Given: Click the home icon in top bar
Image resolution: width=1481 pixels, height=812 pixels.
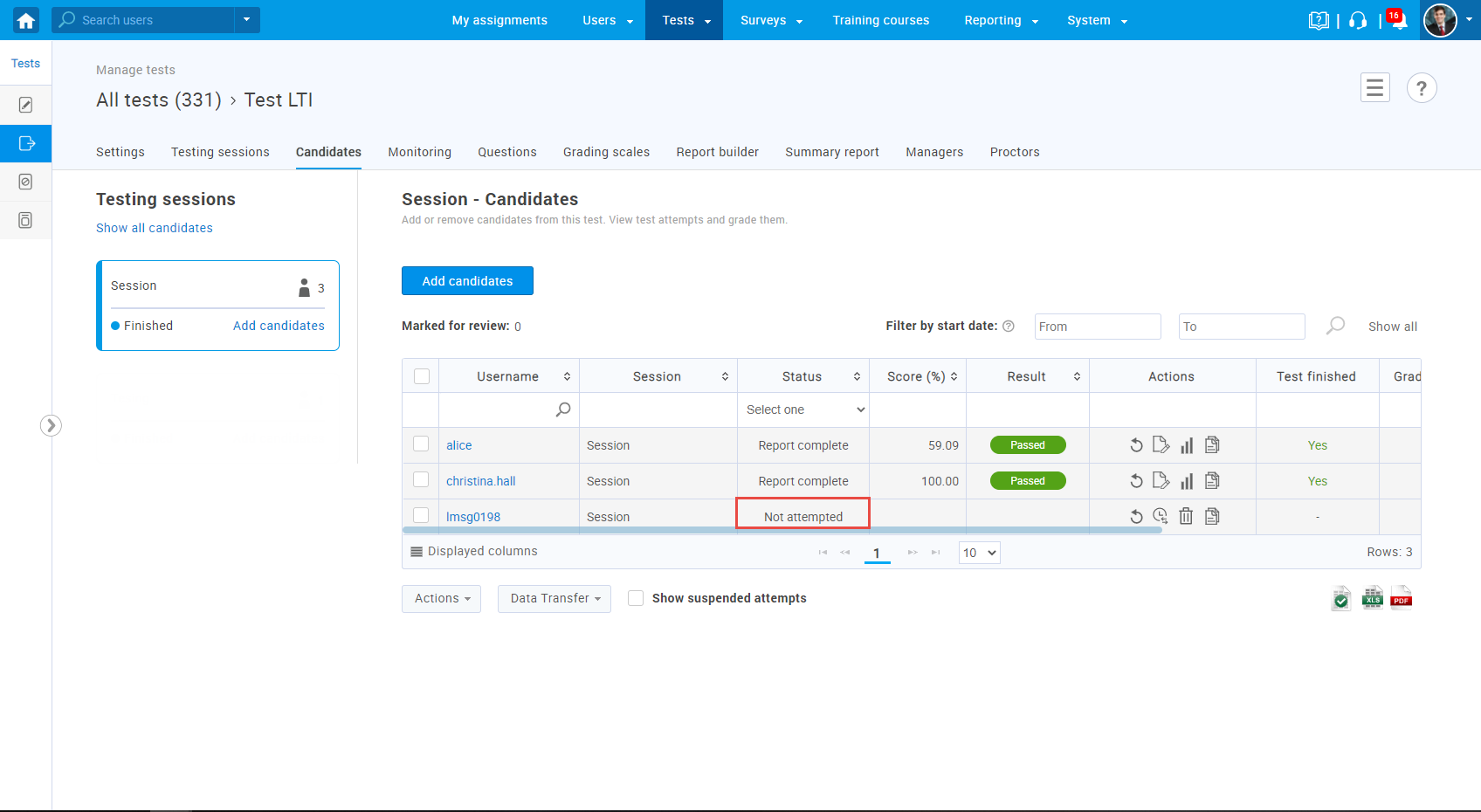Looking at the screenshot, I should [25, 20].
